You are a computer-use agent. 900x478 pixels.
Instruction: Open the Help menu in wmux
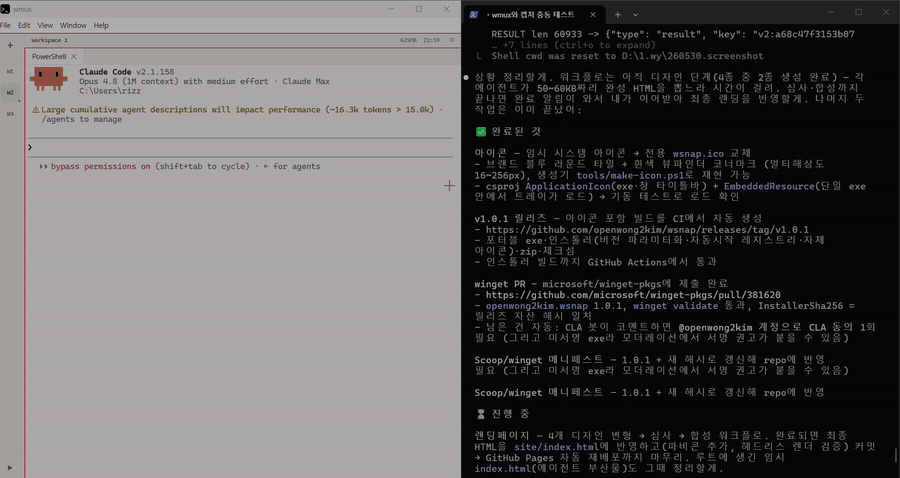pos(101,25)
